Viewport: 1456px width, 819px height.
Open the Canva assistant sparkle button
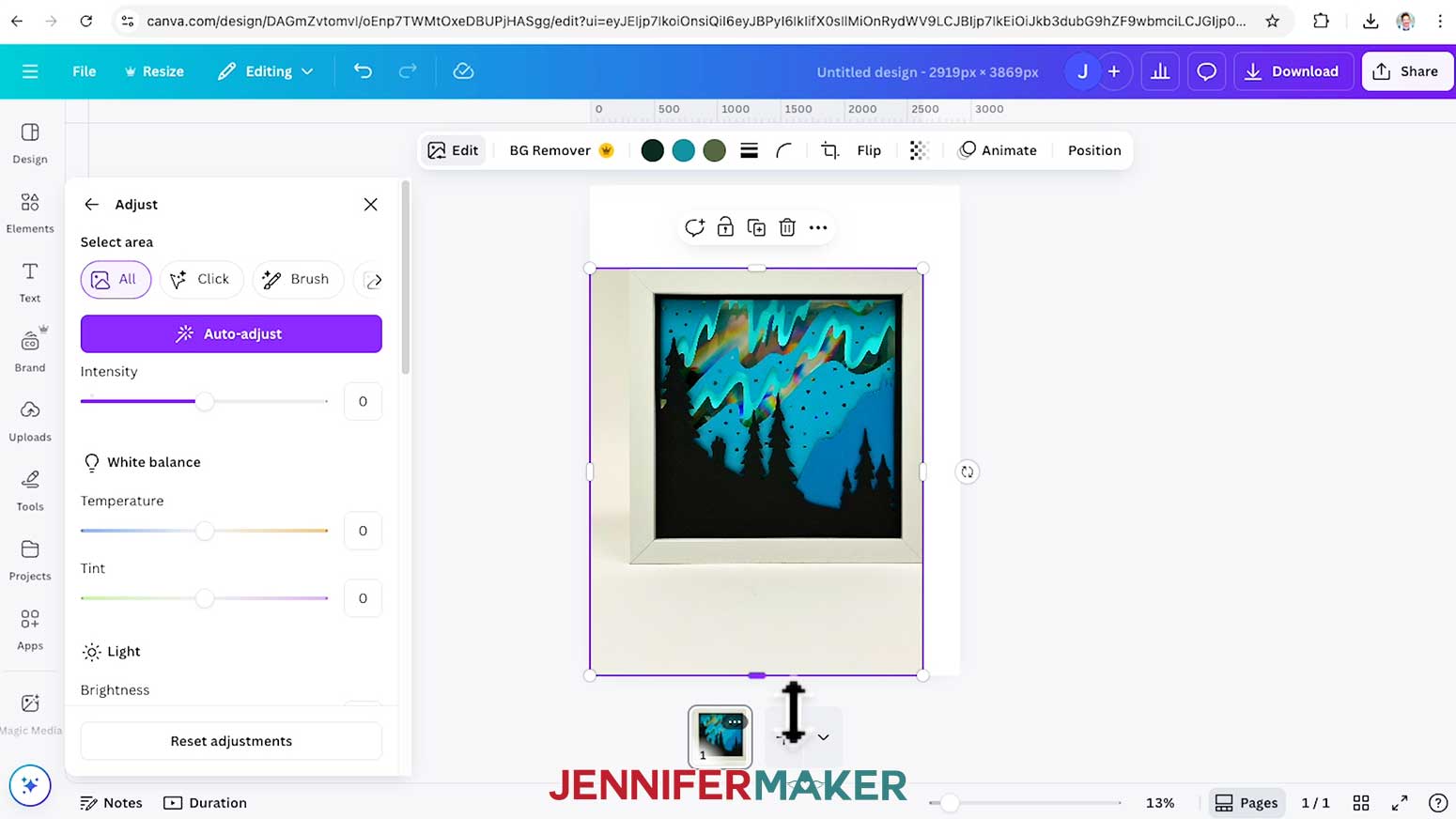tap(30, 785)
